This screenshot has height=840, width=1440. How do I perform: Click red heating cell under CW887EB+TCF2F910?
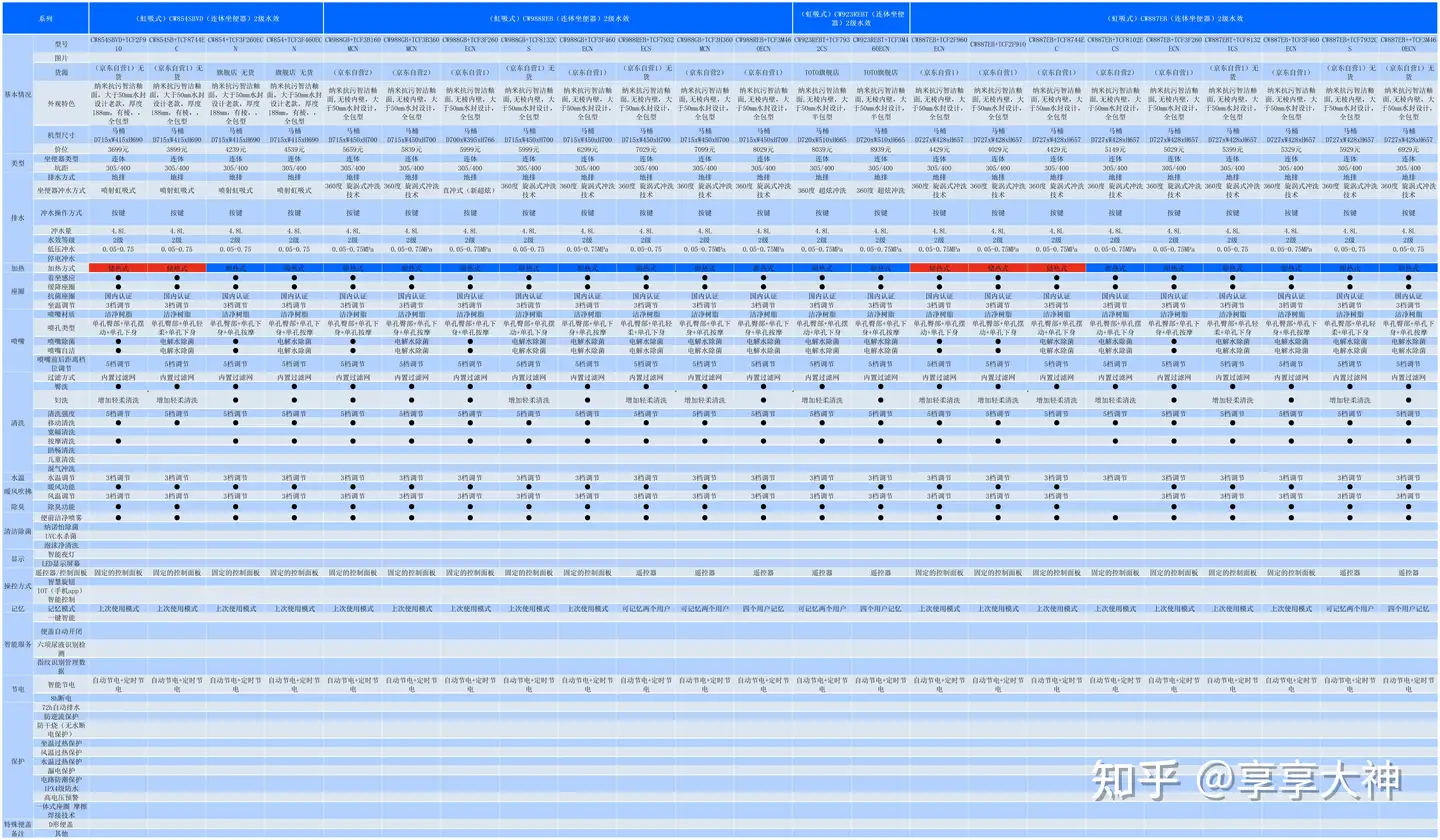pos(998,268)
